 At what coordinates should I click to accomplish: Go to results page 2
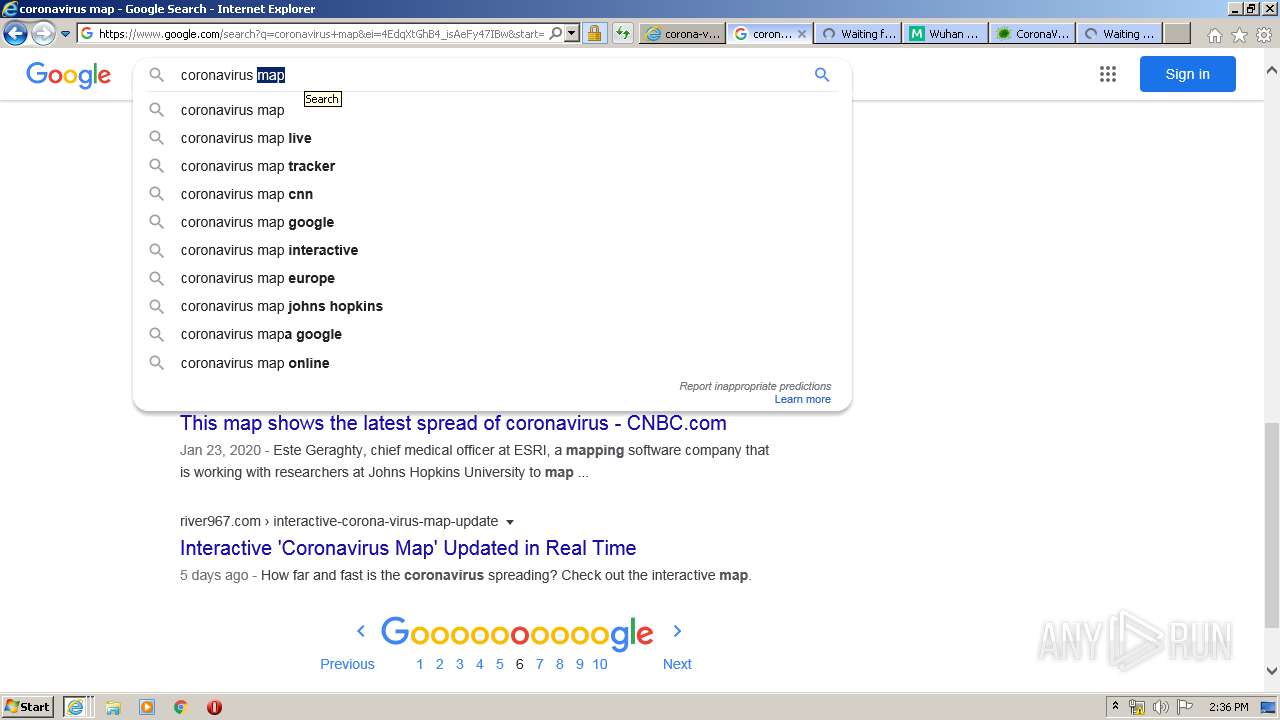[439, 664]
